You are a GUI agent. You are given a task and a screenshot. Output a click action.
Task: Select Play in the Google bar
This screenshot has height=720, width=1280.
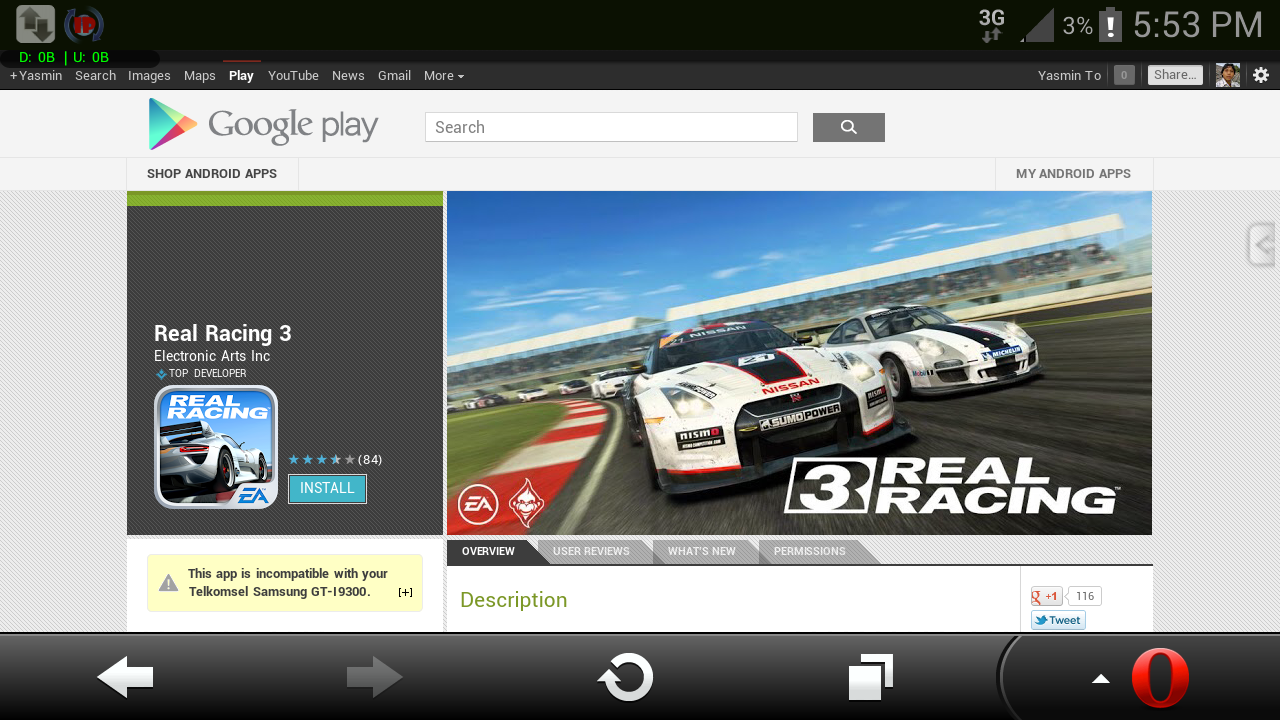[241, 76]
